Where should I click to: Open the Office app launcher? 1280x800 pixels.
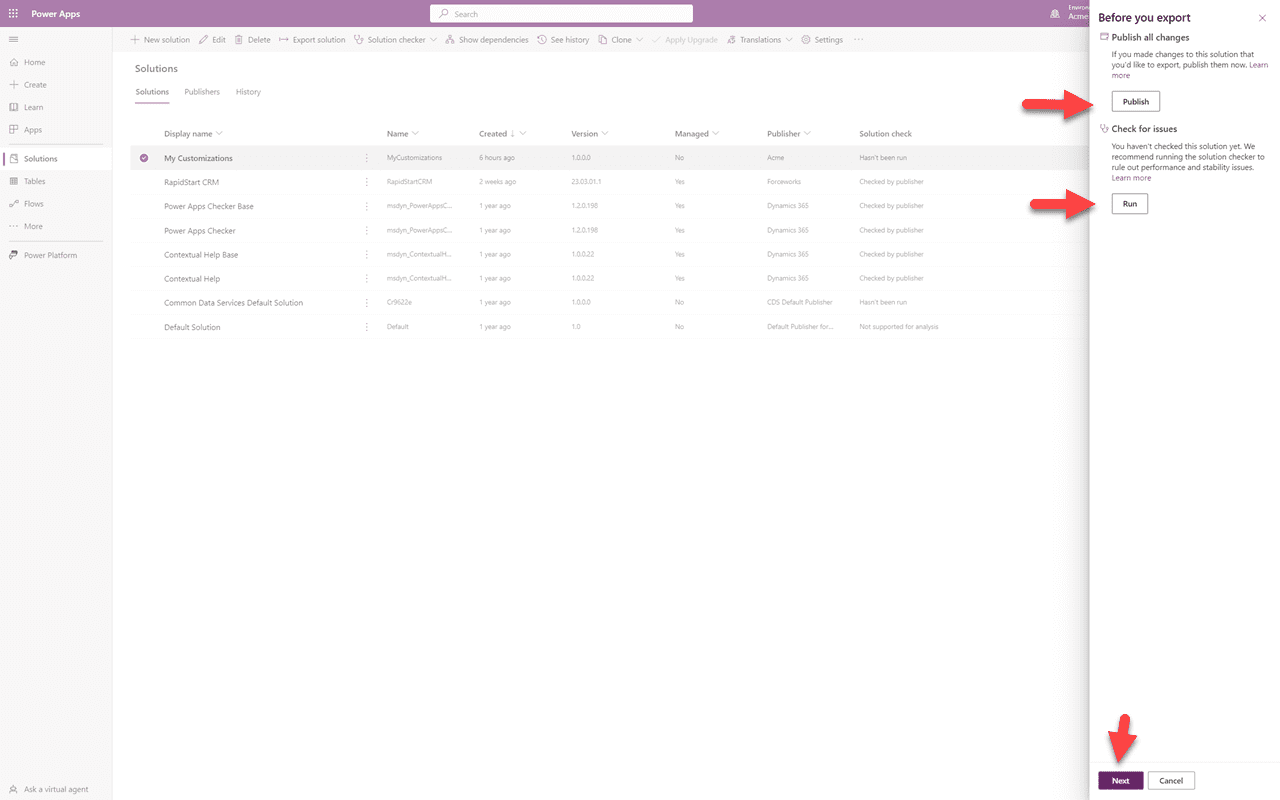click(13, 13)
